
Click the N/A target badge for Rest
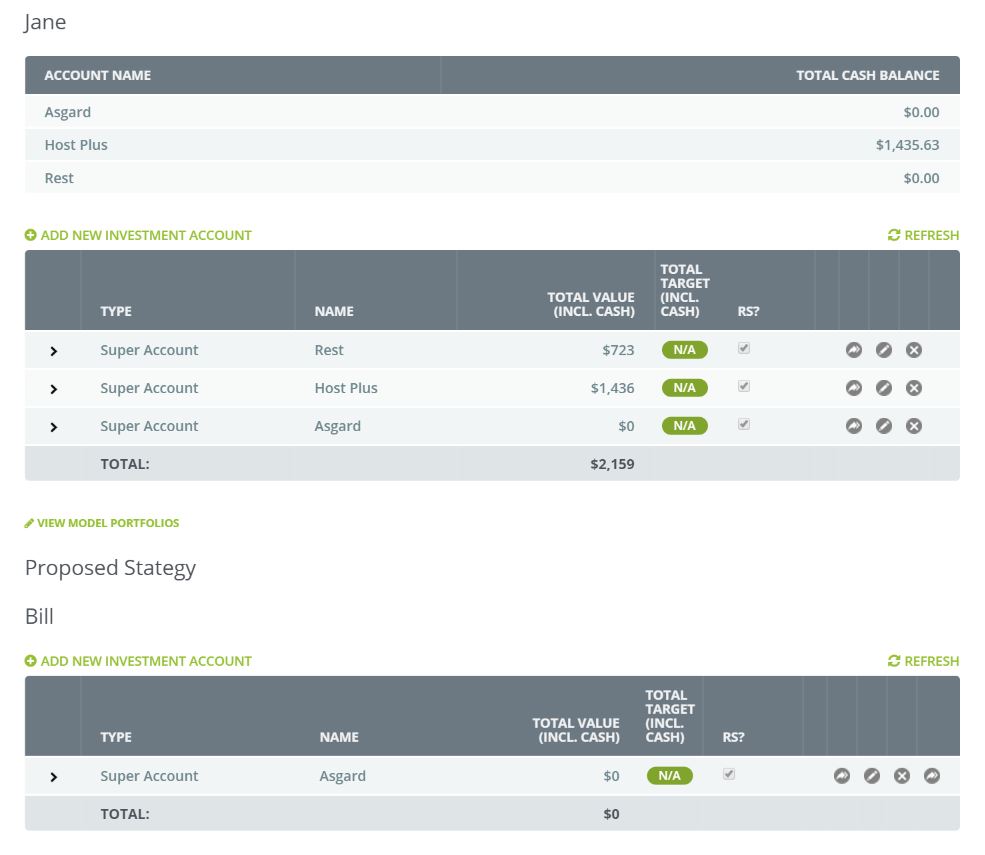pos(684,350)
